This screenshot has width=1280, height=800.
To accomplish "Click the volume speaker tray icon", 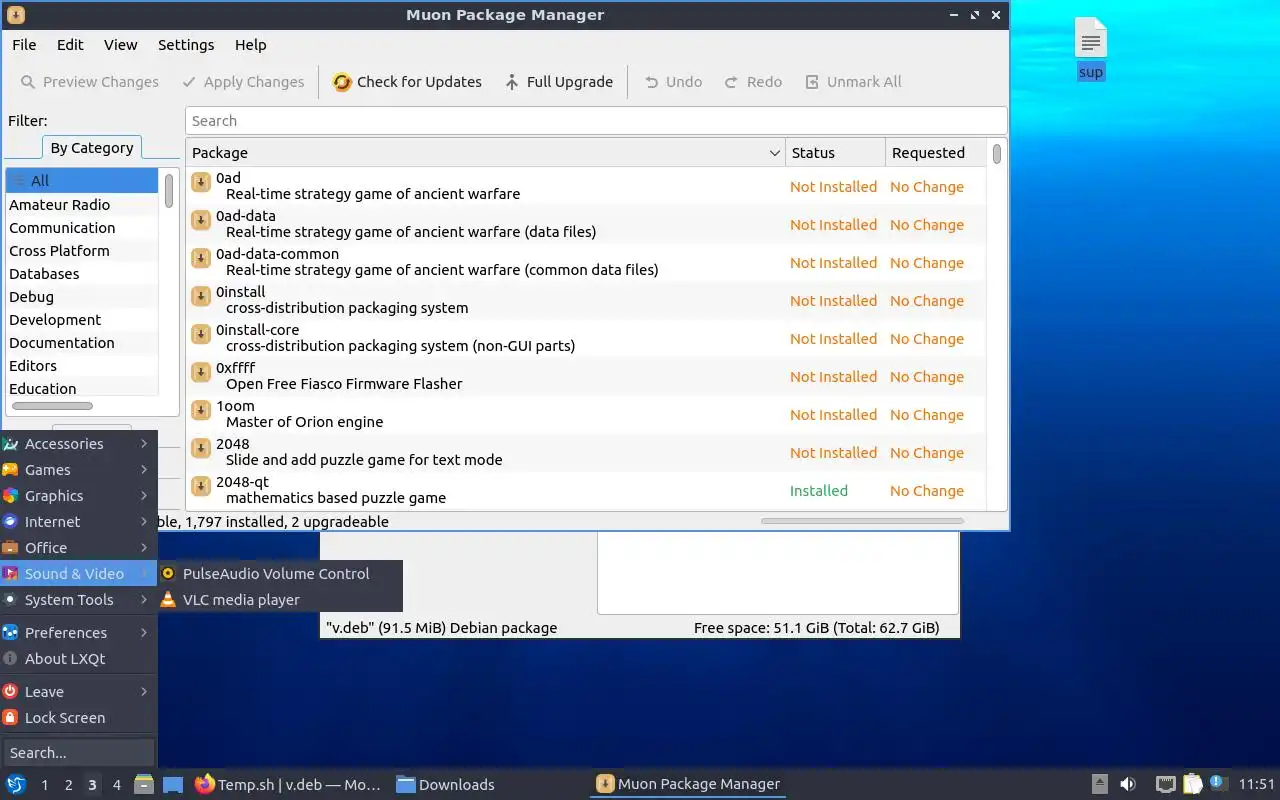I will 1128,785.
